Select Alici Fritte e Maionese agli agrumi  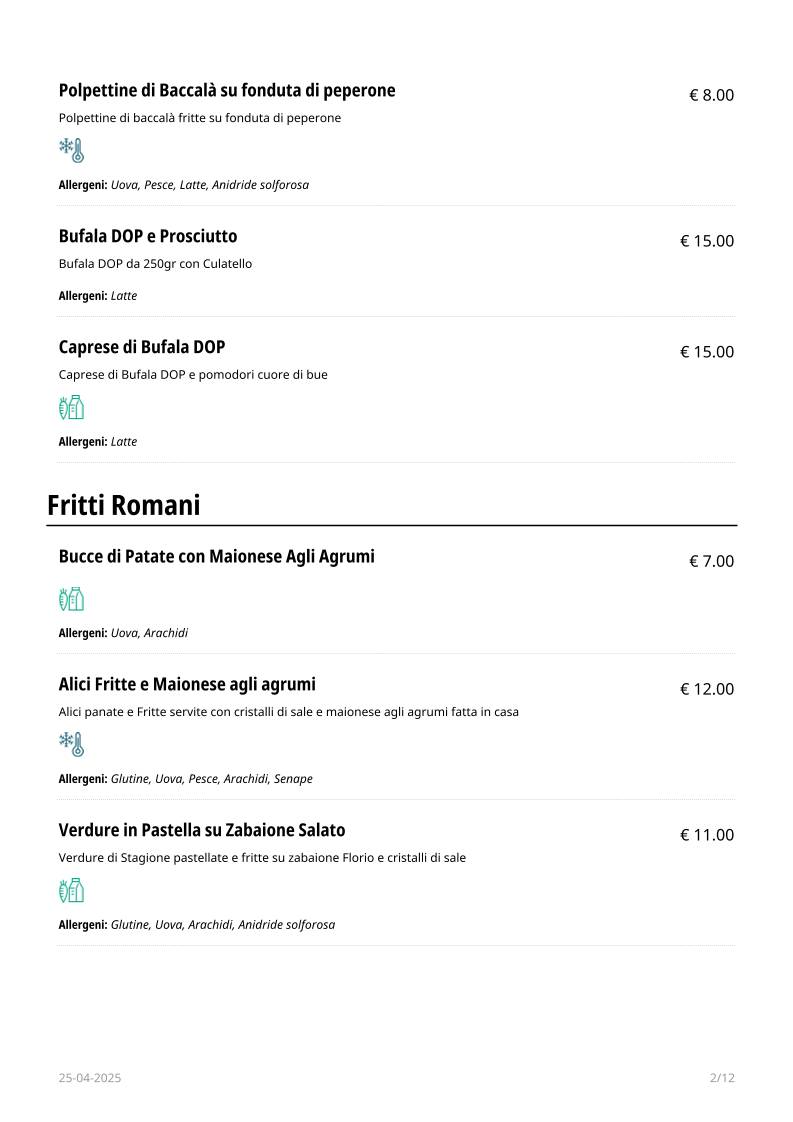(x=187, y=684)
